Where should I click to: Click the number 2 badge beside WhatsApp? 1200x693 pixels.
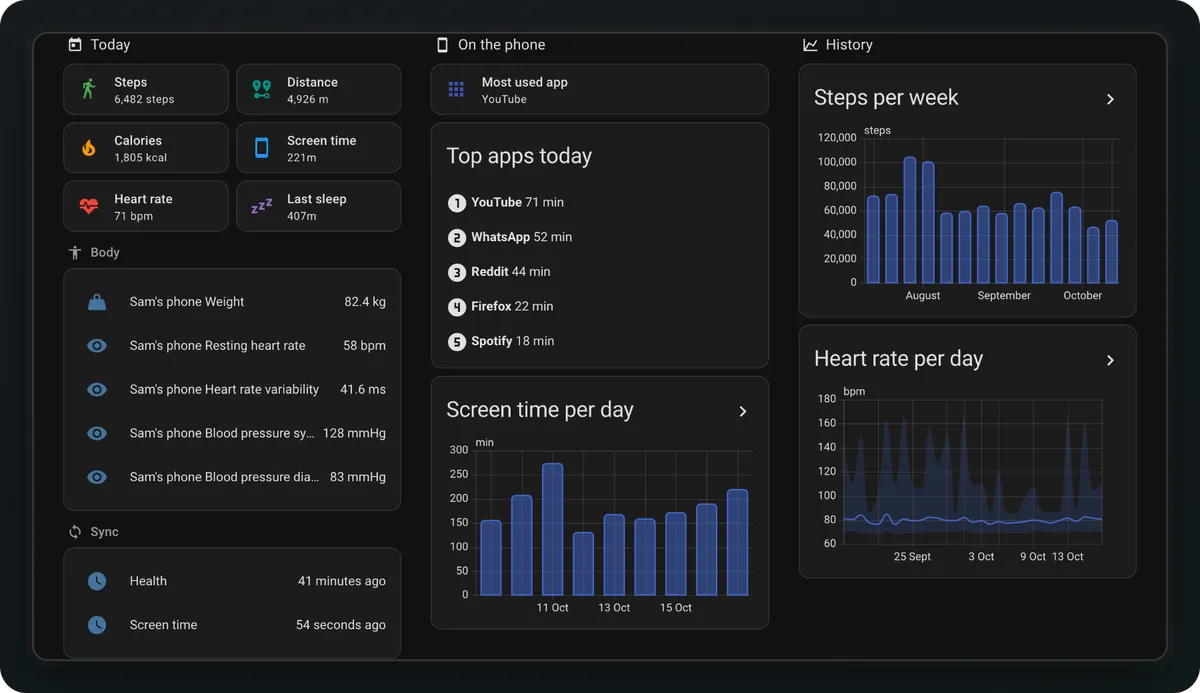click(457, 238)
